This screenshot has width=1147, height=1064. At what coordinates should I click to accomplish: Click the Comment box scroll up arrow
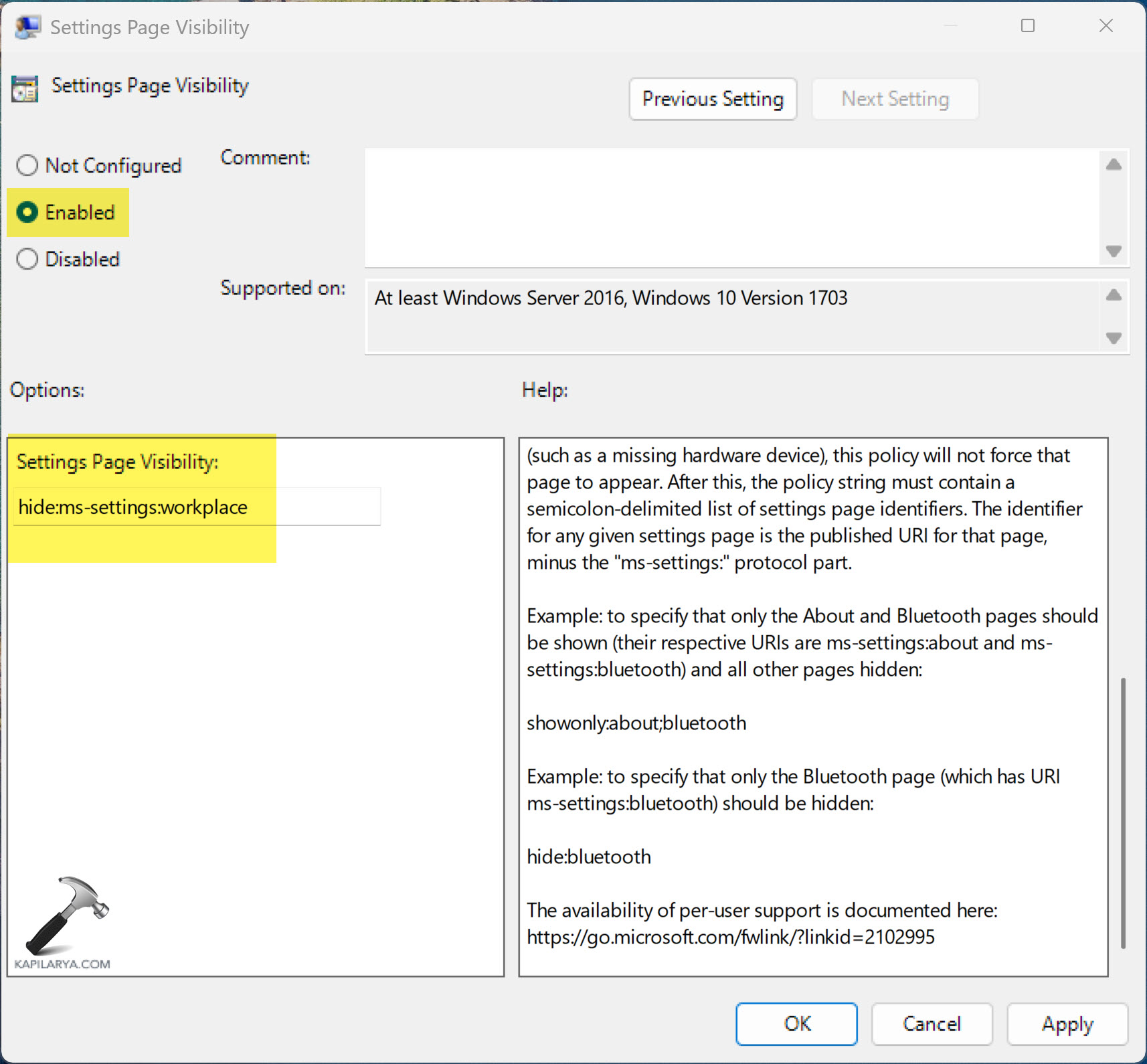click(1113, 164)
